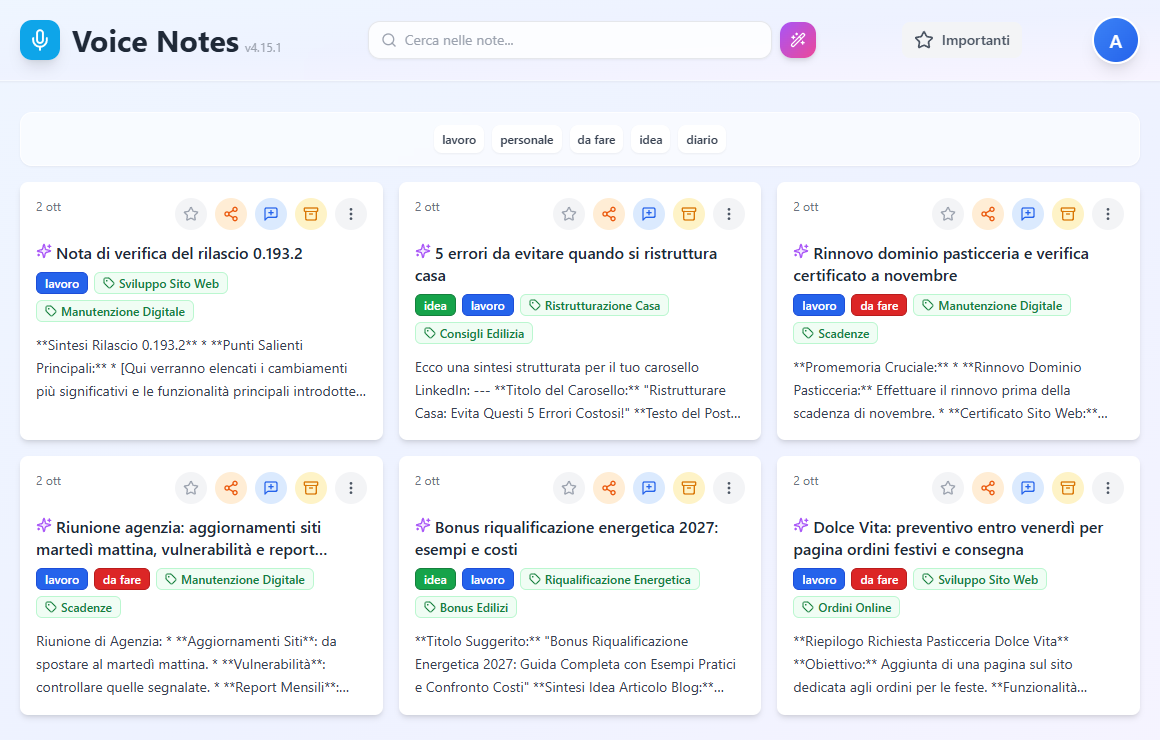Open more options for 'Nota di verifica' note
The width and height of the screenshot is (1160, 740).
click(x=351, y=214)
